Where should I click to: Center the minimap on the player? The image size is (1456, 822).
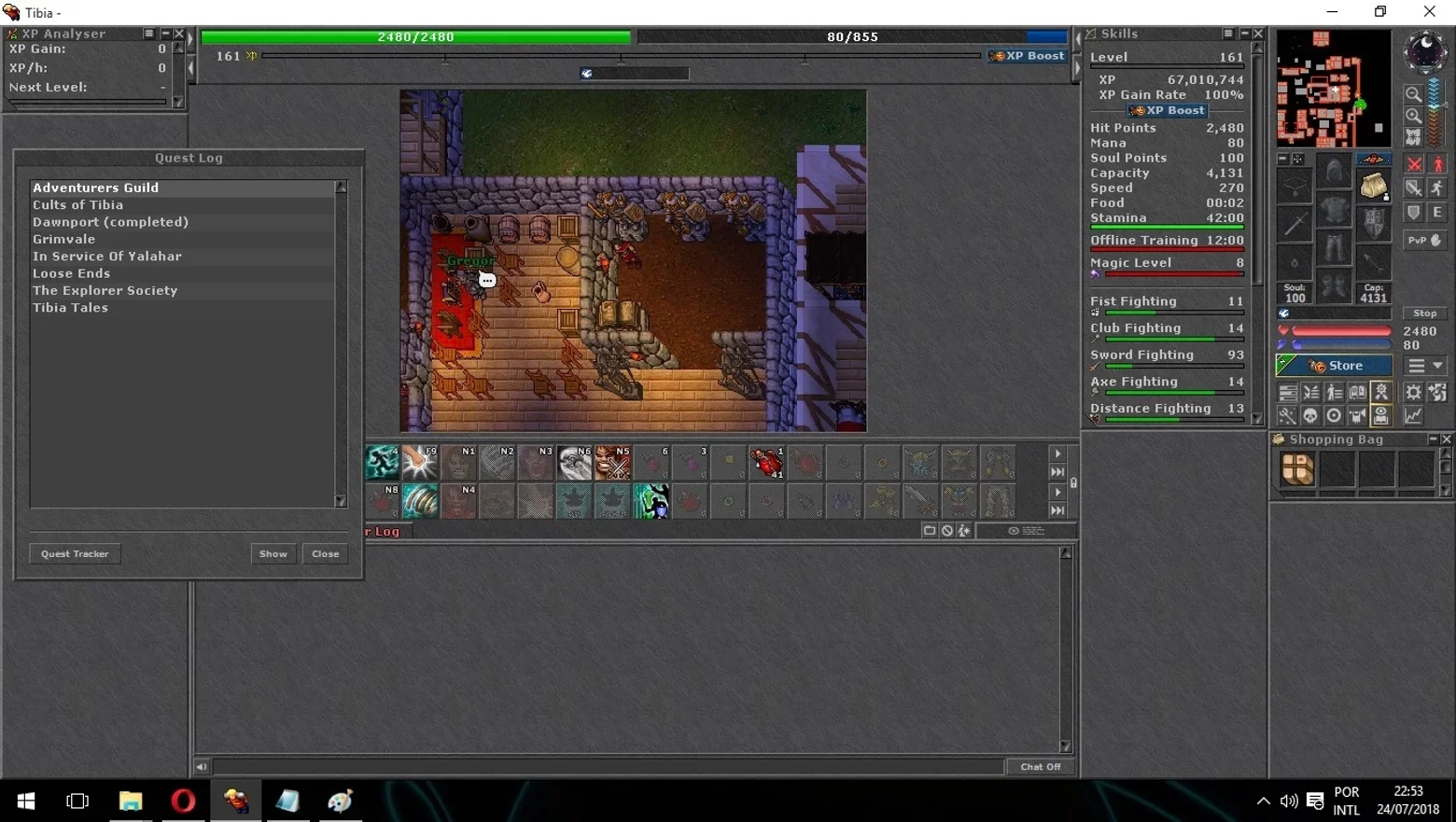click(x=1413, y=137)
